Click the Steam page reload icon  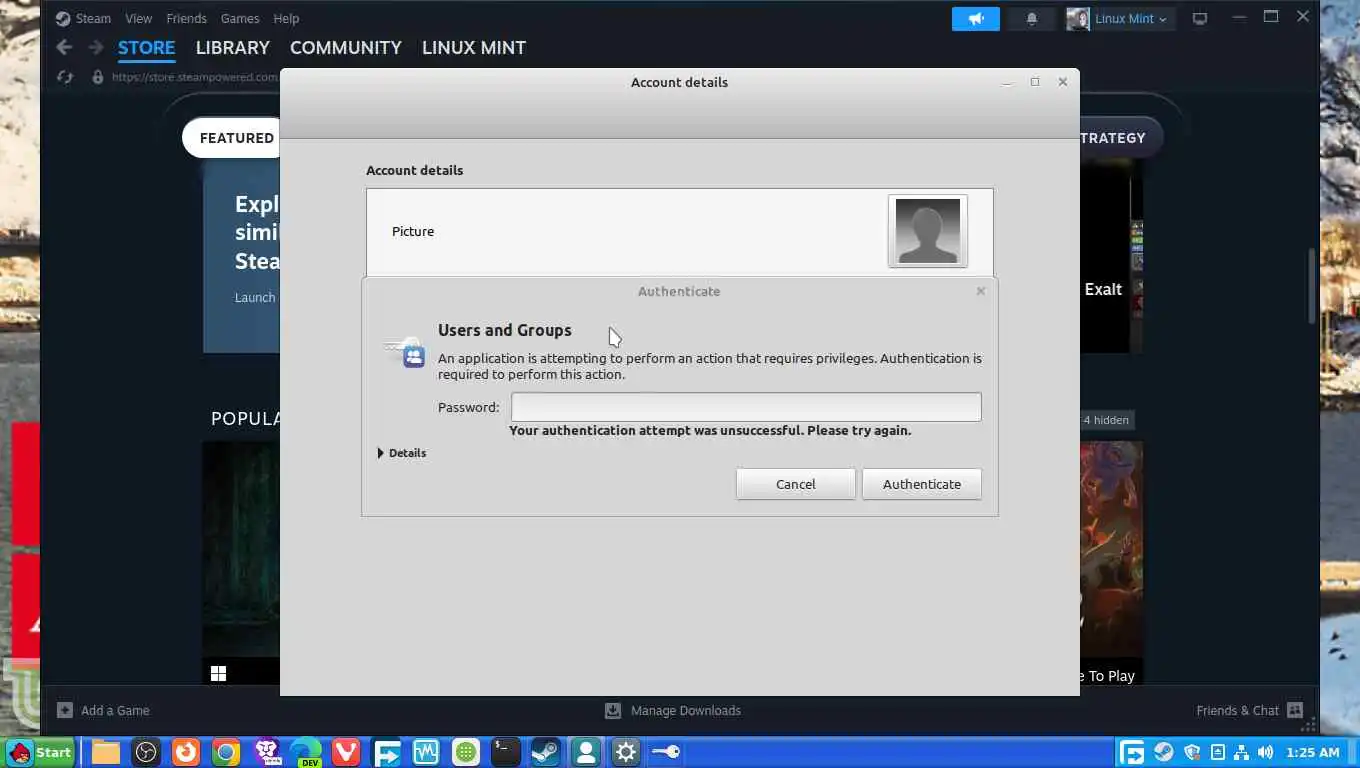click(65, 77)
